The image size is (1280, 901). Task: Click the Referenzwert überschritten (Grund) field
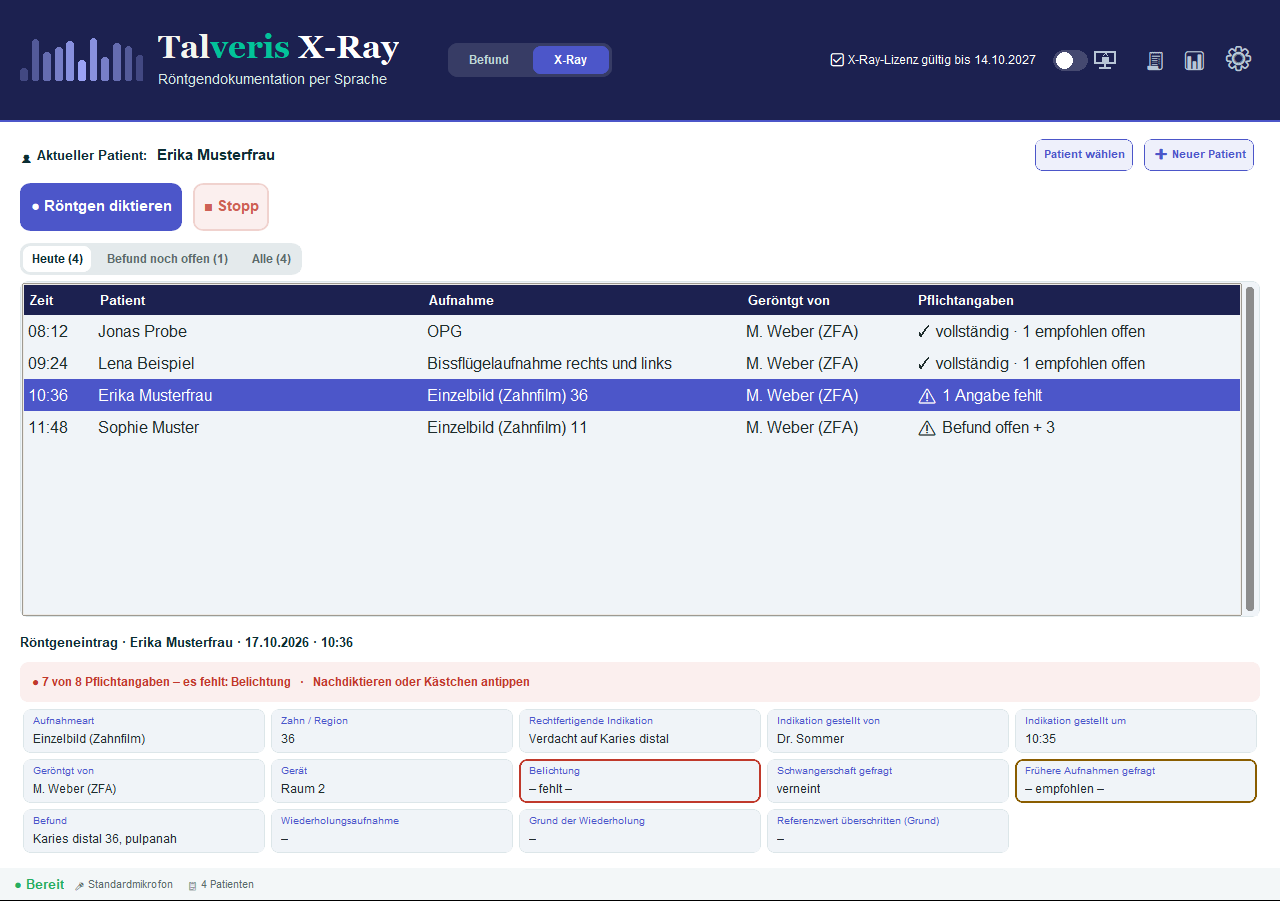[x=888, y=831]
